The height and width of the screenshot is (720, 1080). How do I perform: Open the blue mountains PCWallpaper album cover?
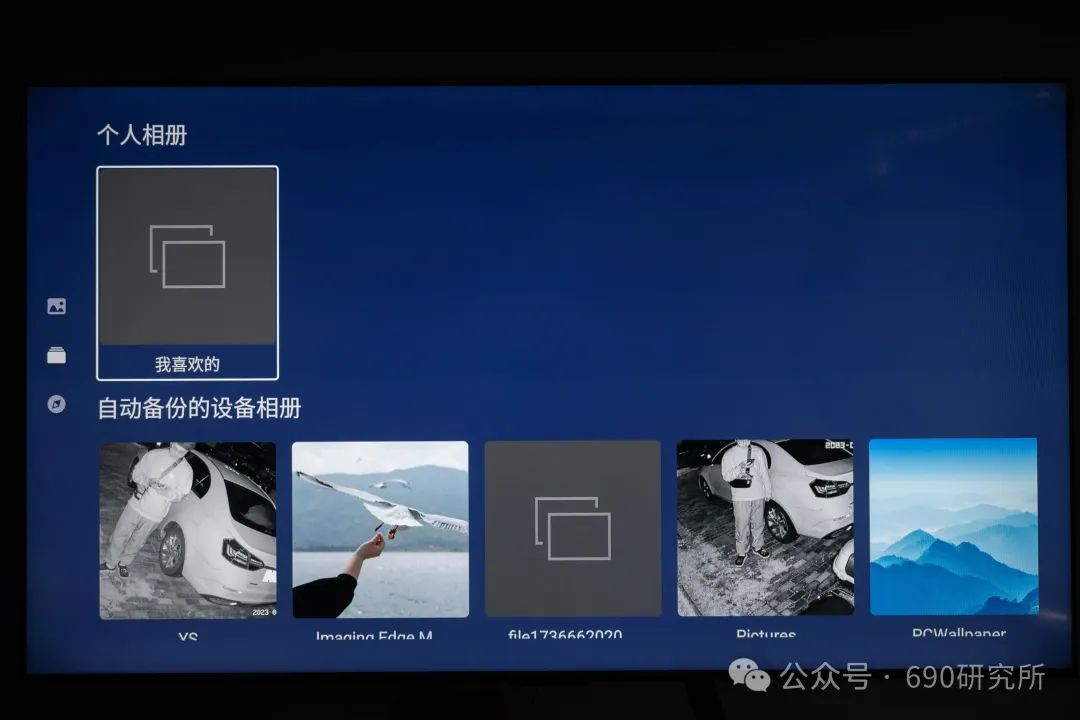(953, 526)
